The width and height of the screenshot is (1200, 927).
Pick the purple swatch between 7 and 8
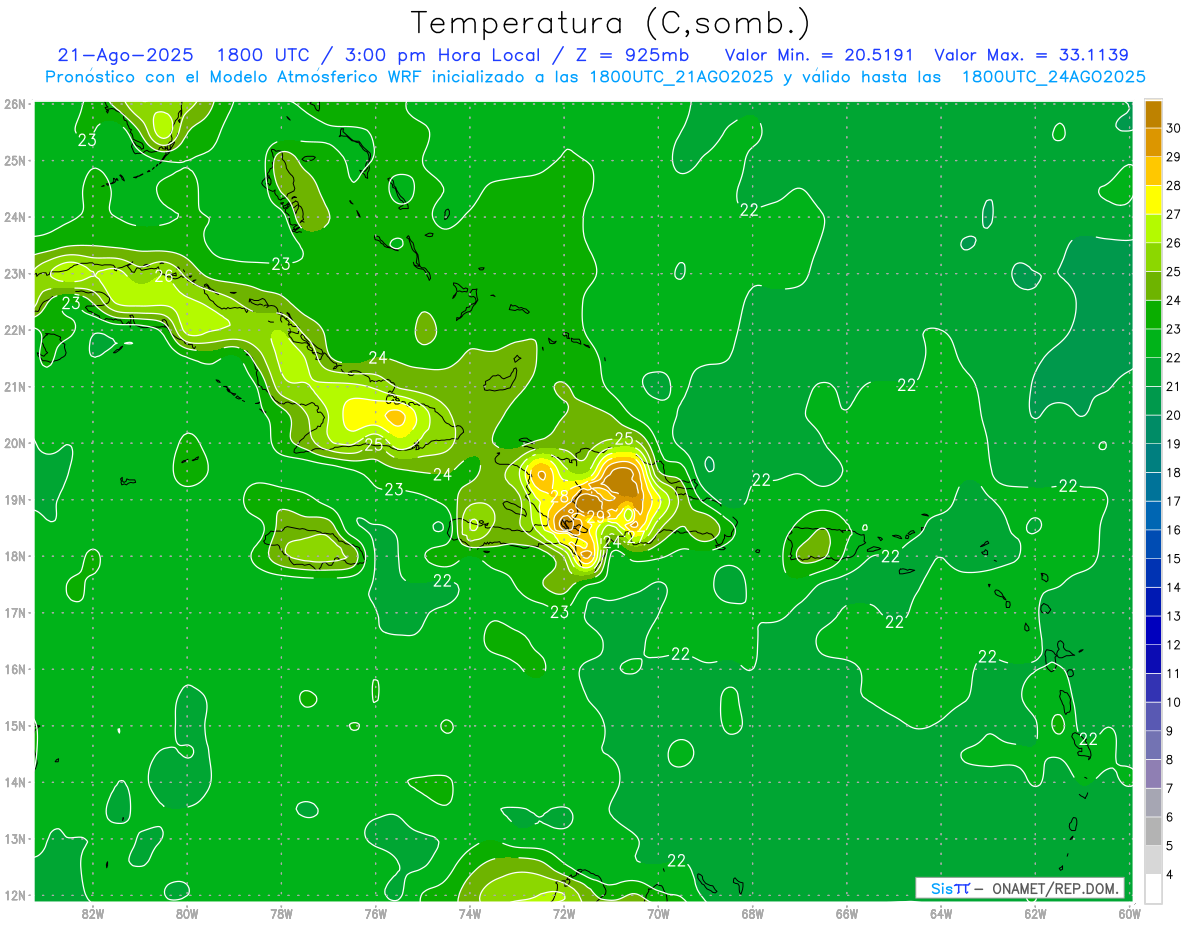coord(1153,774)
